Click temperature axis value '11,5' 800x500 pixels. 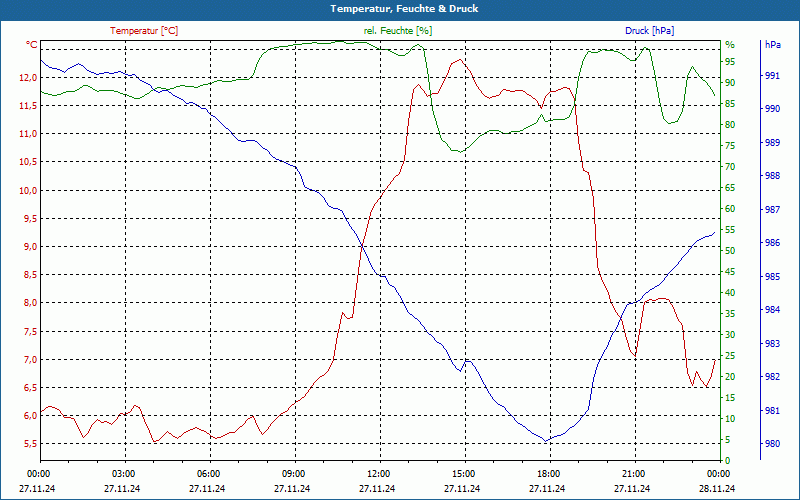pyautogui.click(x=28, y=106)
